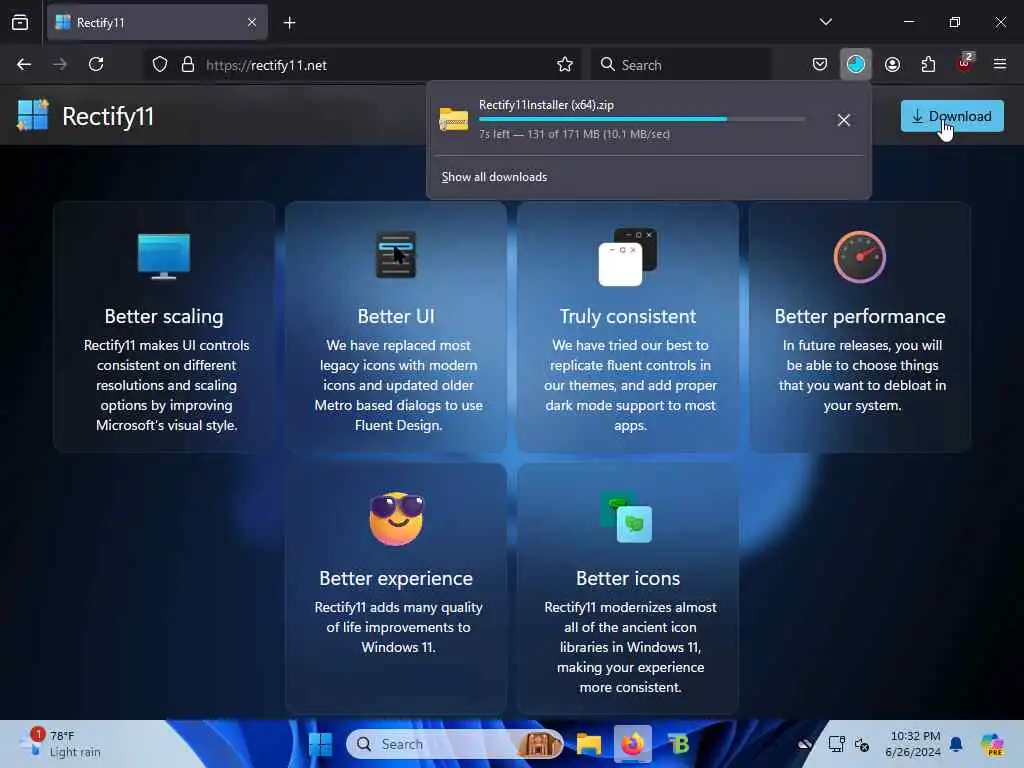
Task: Show site security padlock info
Action: click(x=188, y=65)
